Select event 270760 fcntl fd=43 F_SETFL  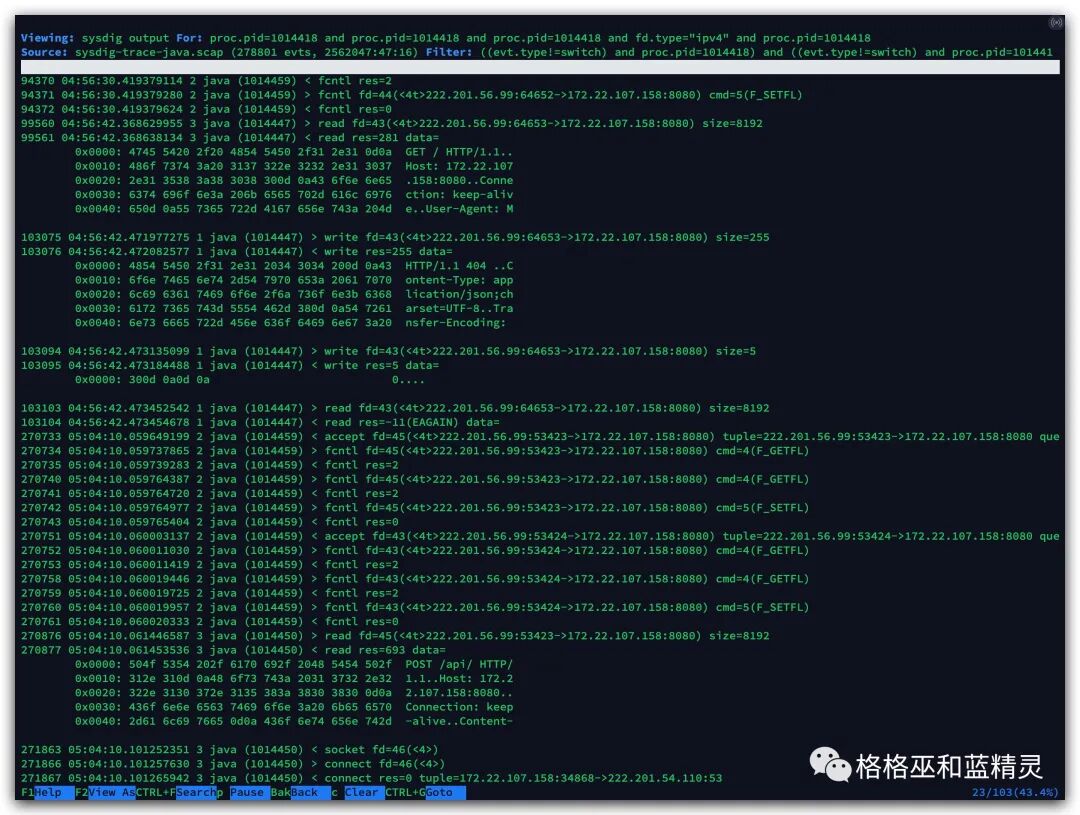coord(415,608)
